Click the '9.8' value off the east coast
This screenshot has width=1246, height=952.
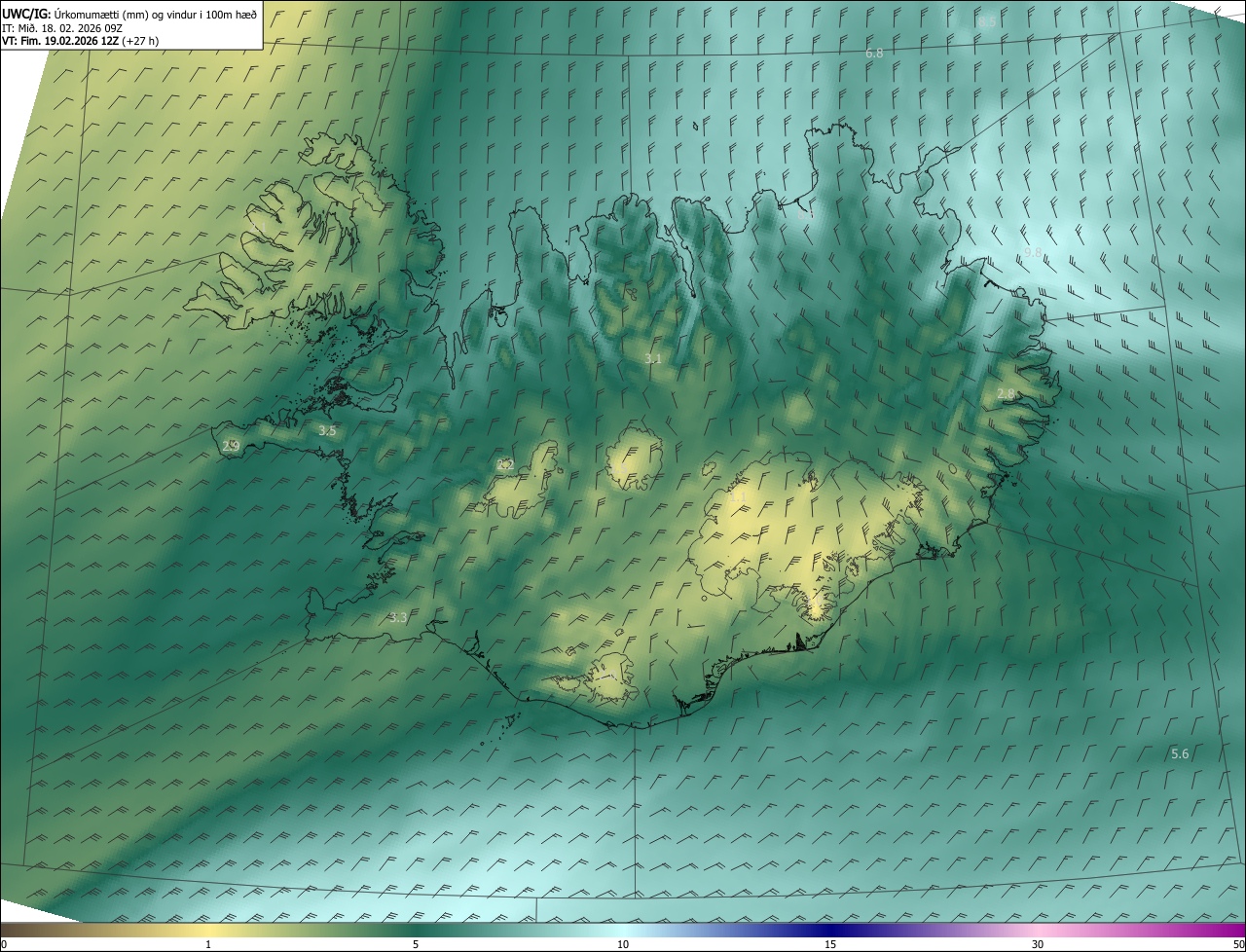[x=1033, y=253]
